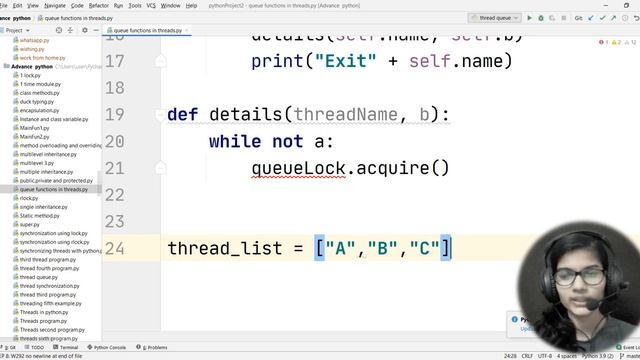This screenshot has height=360, width=640.
Task: Open the Problems tool window
Action: click(x=152, y=347)
